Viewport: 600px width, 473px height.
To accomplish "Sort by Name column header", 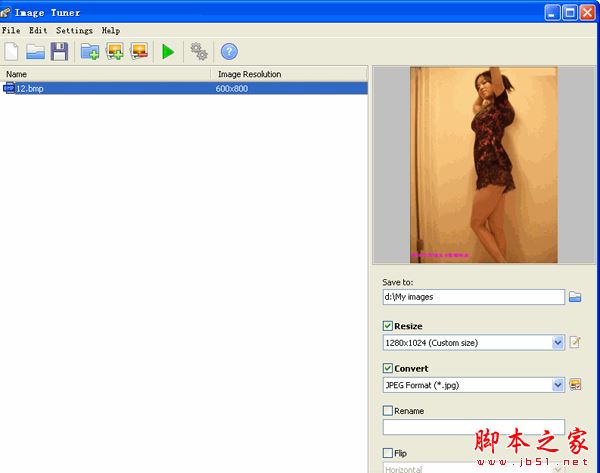I will pyautogui.click(x=105, y=74).
